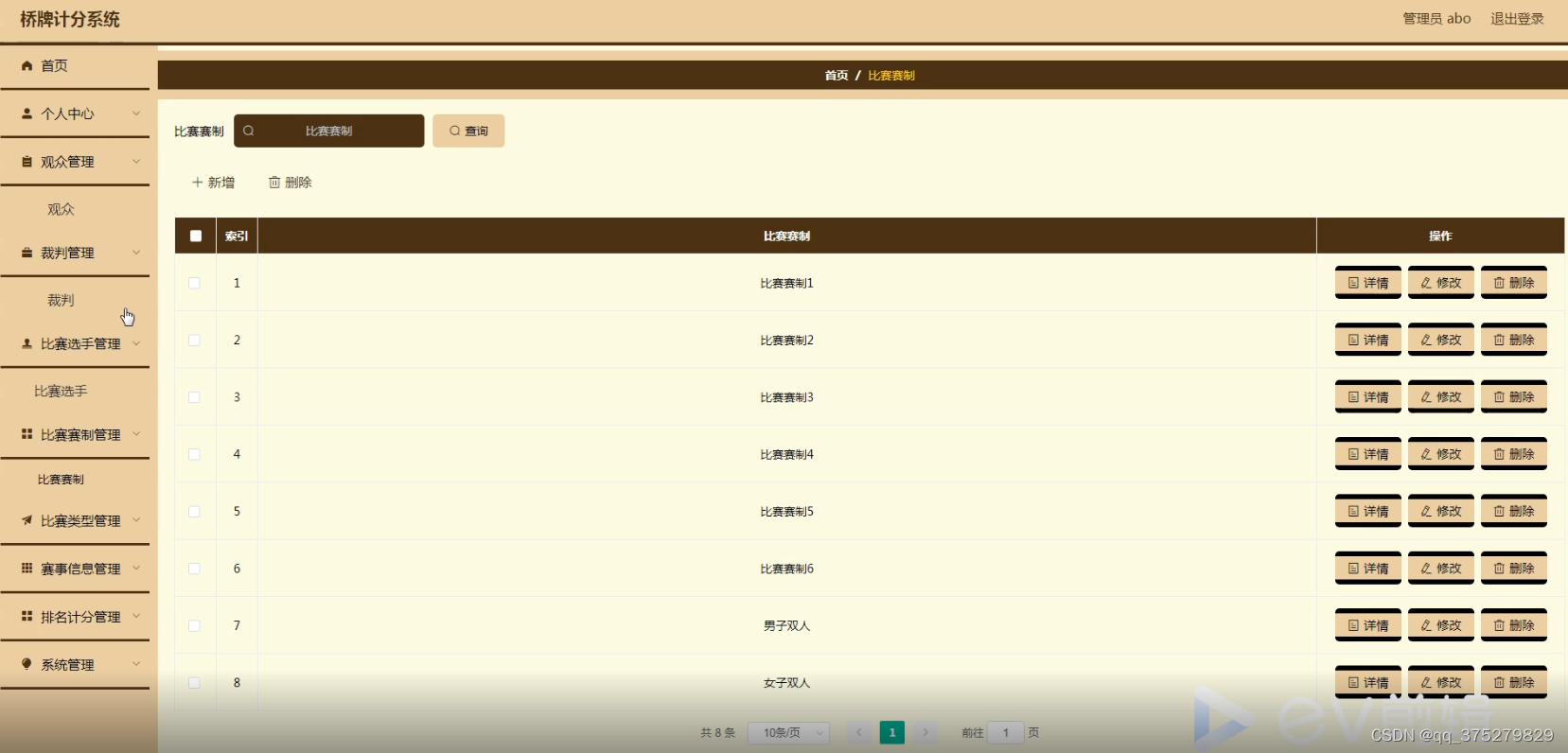The height and width of the screenshot is (753, 1568).
Task: Click the grid icon beside 比赛赛制管理
Action: [27, 434]
